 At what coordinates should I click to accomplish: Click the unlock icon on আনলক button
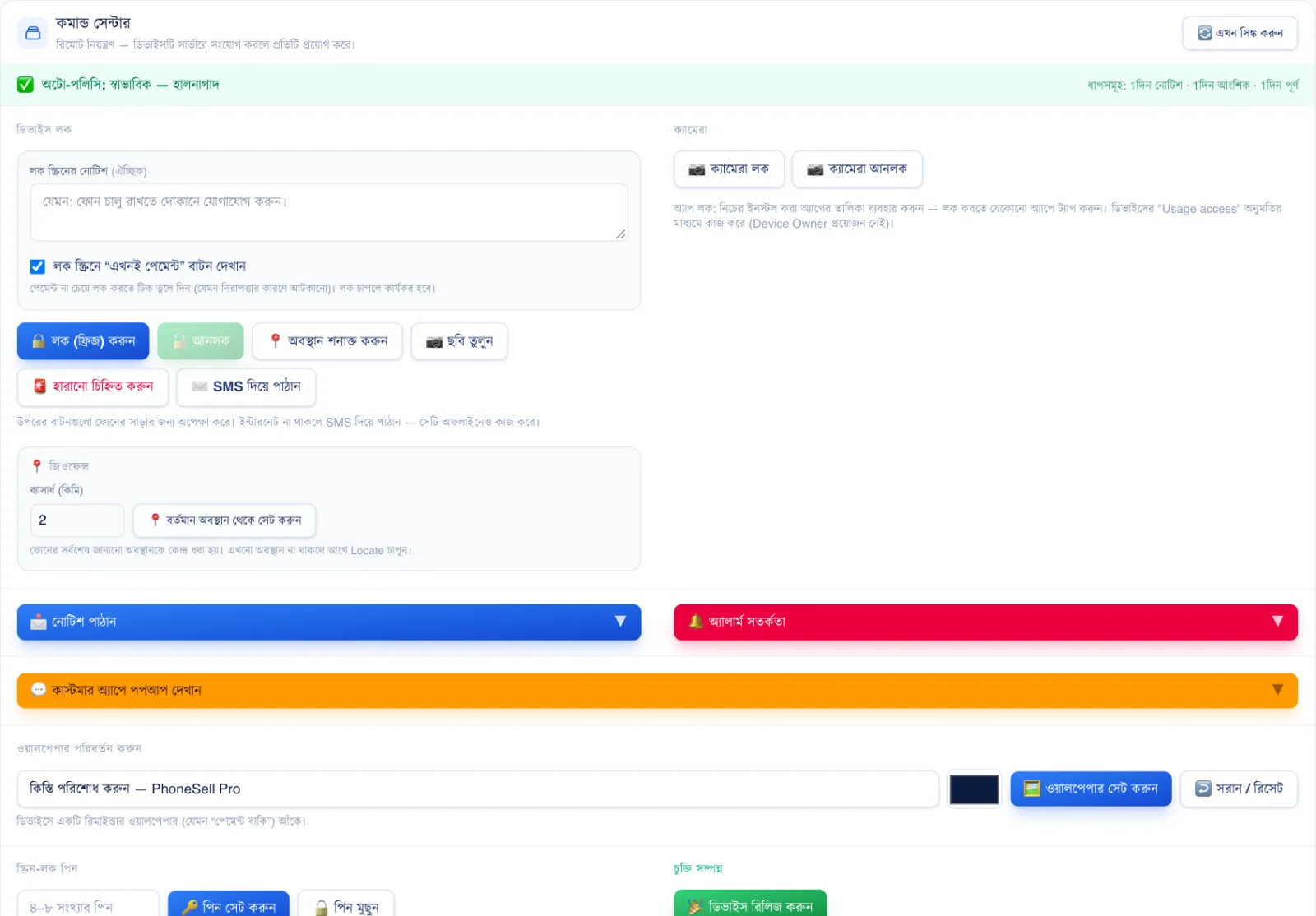(x=178, y=341)
